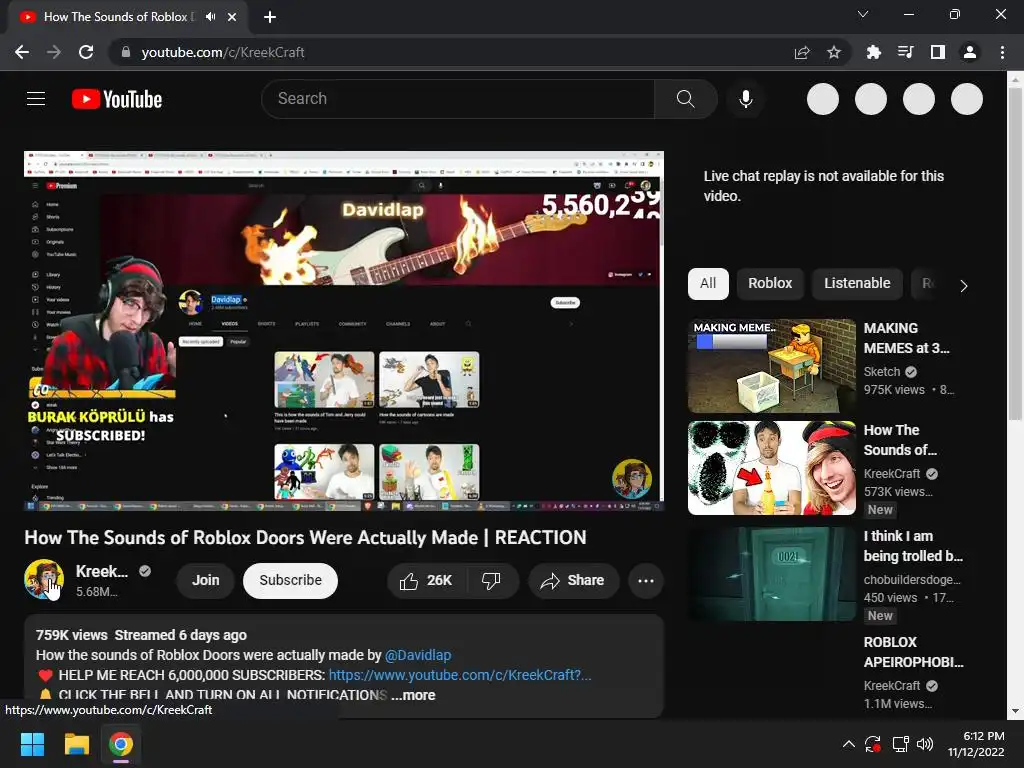The height and width of the screenshot is (768, 1024).
Task: Open the Sketch channel name
Action: 882,372
